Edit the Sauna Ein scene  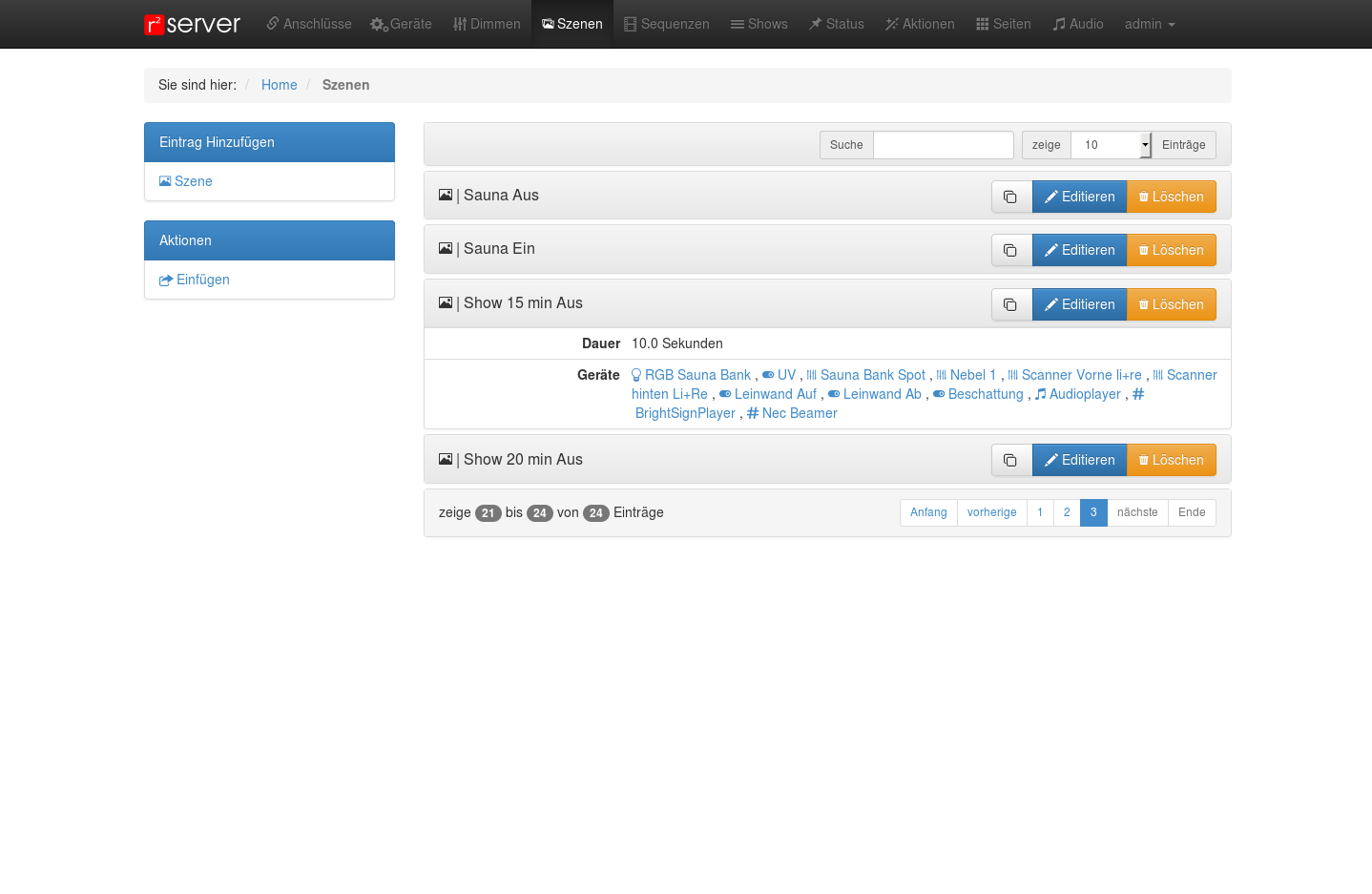(x=1079, y=250)
